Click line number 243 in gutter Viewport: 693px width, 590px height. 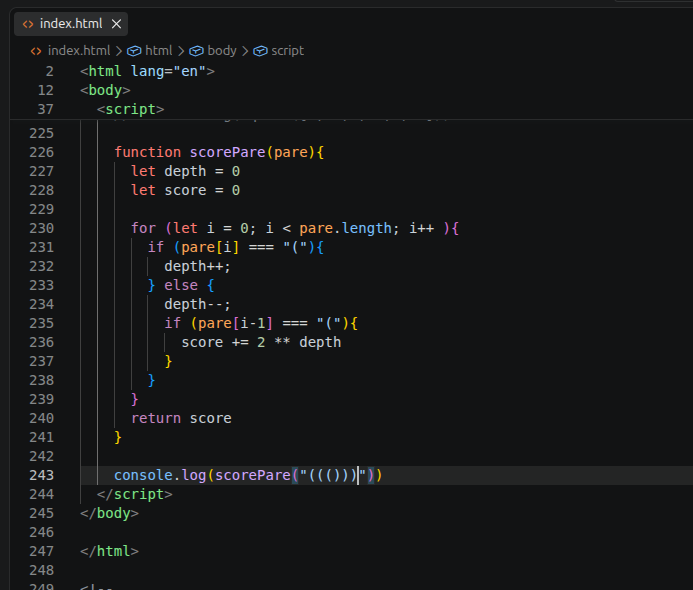41,475
